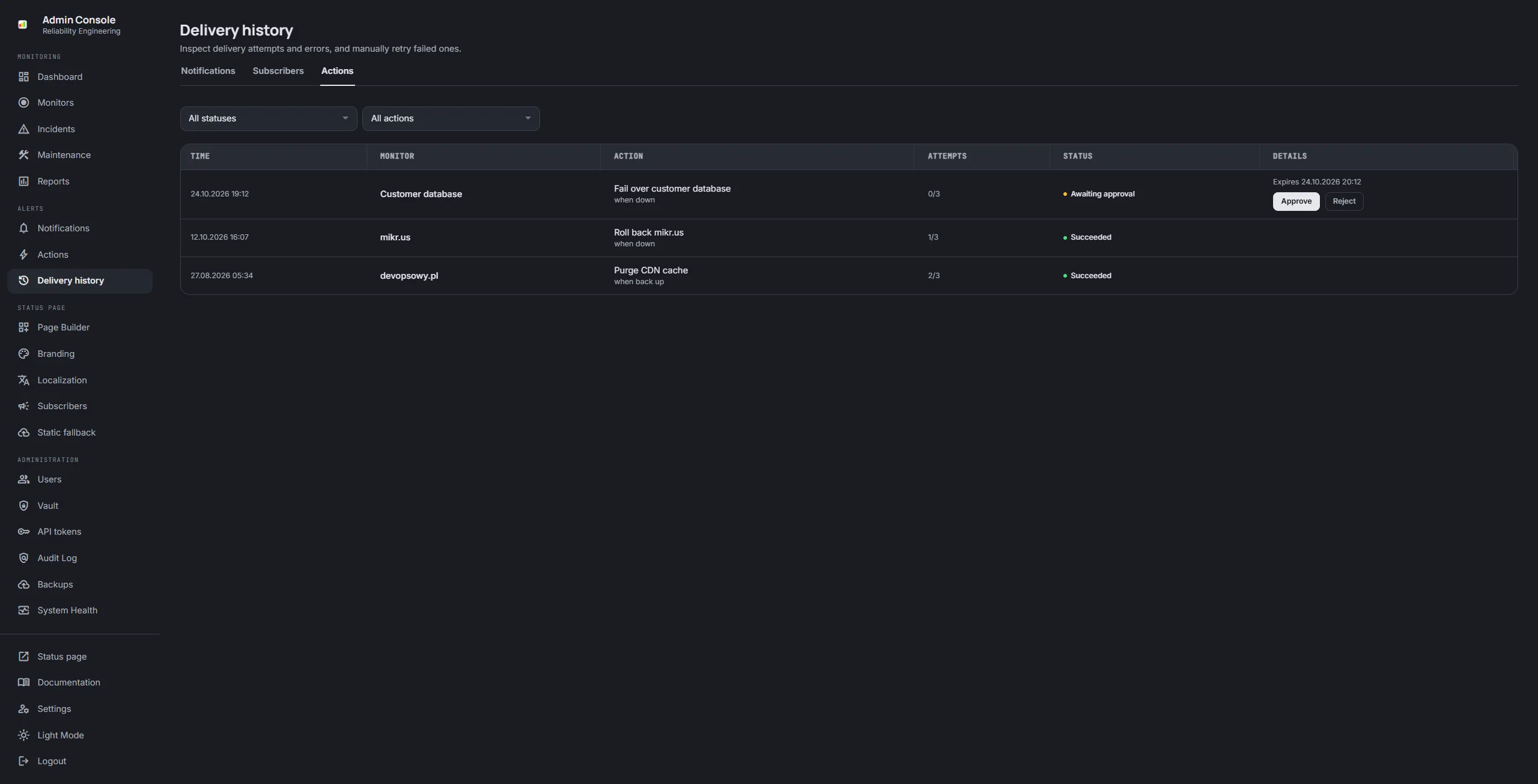This screenshot has width=1538, height=784.
Task: Select the Delivery history clock icon
Action: (x=23, y=281)
